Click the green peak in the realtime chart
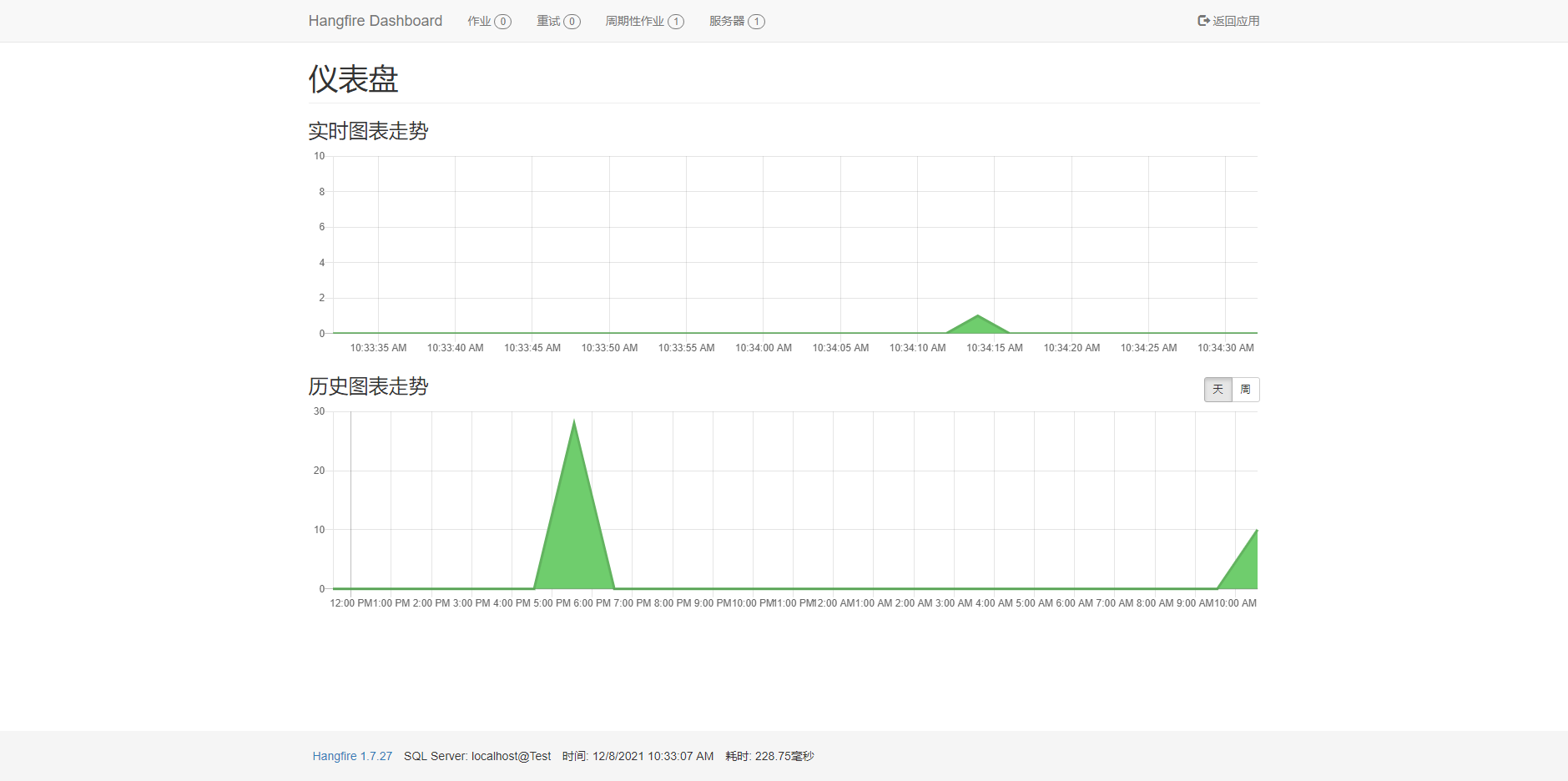This screenshot has height=781, width=1568. (x=978, y=325)
